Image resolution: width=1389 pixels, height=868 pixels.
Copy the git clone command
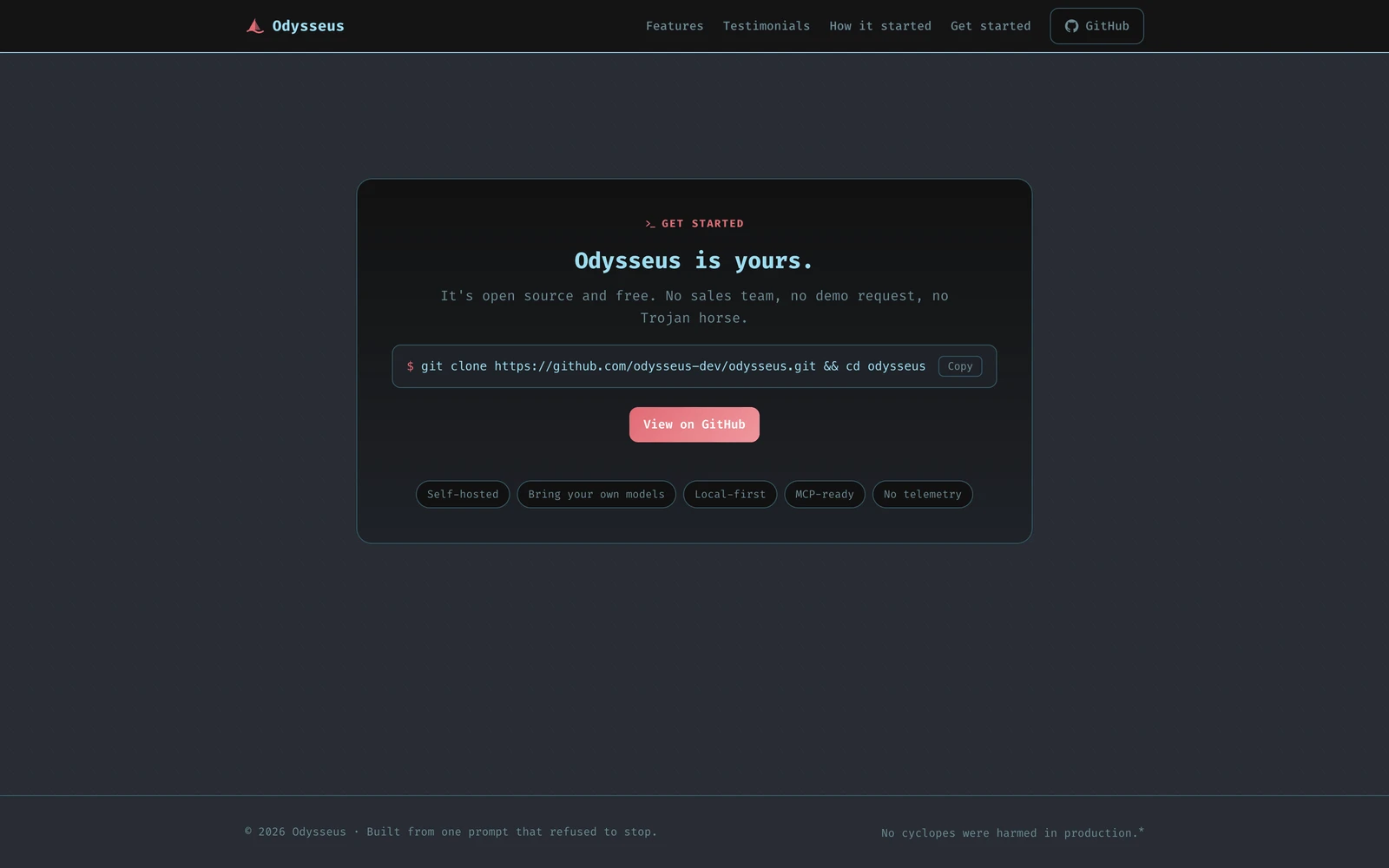pos(960,366)
